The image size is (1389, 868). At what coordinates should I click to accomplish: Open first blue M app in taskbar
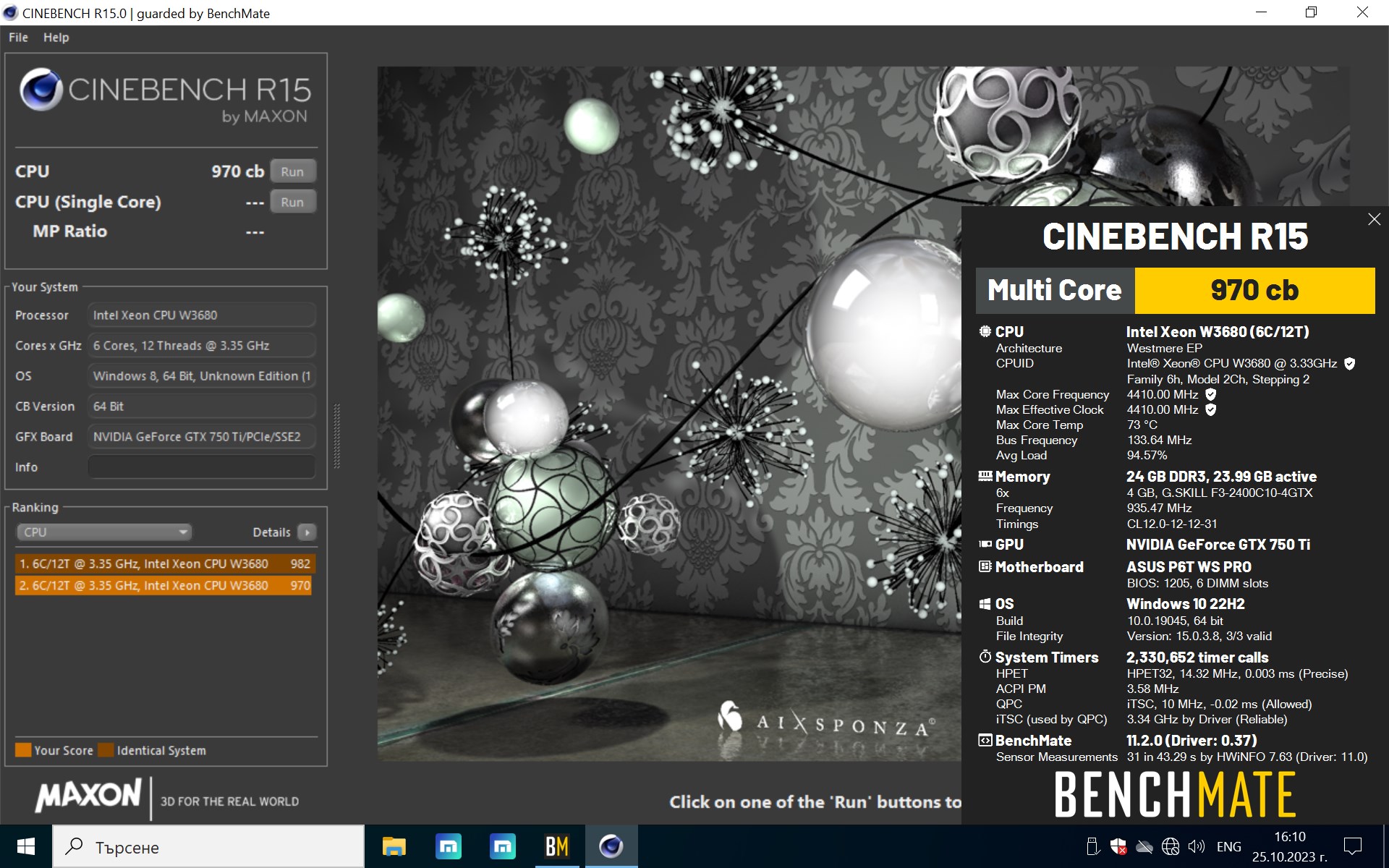pyautogui.click(x=448, y=846)
